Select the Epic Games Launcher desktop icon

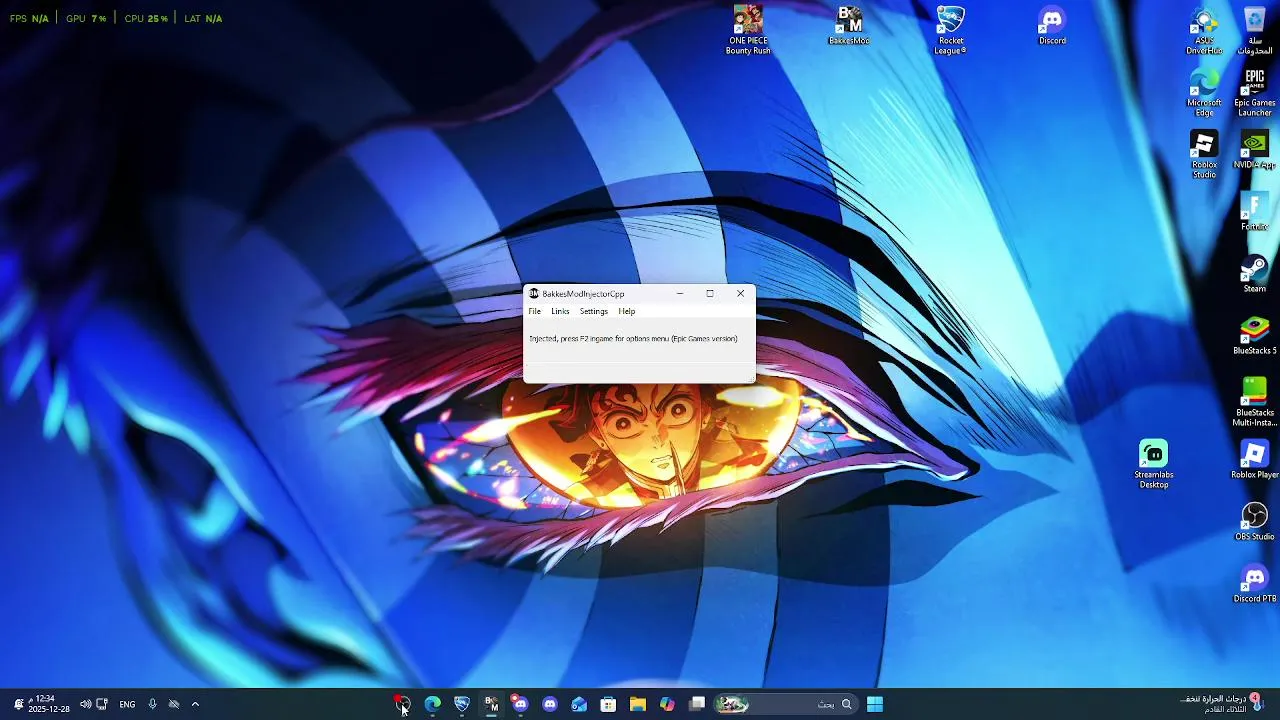(x=1255, y=93)
